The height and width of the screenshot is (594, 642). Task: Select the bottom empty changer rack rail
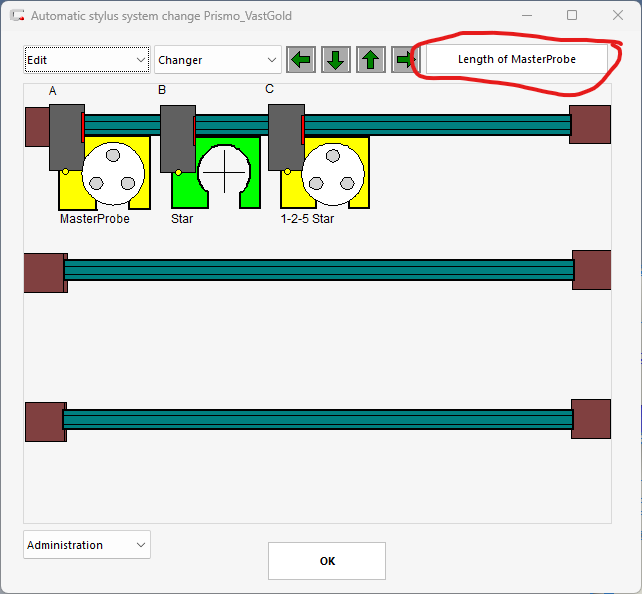tap(318, 420)
